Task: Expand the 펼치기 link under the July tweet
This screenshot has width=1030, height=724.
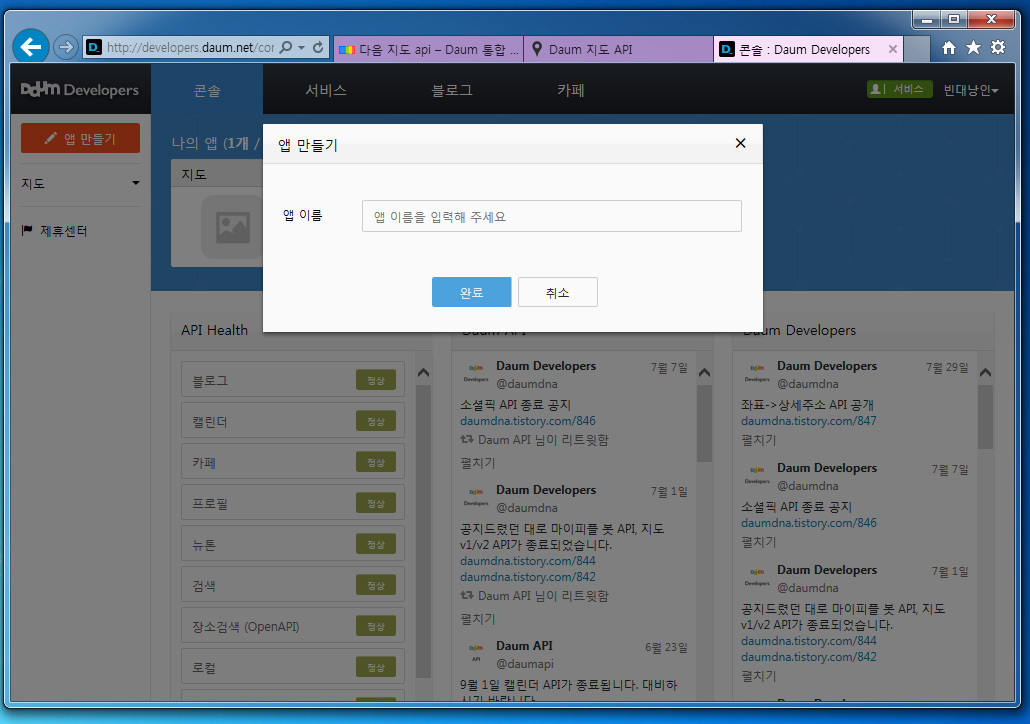Action: pos(477,462)
